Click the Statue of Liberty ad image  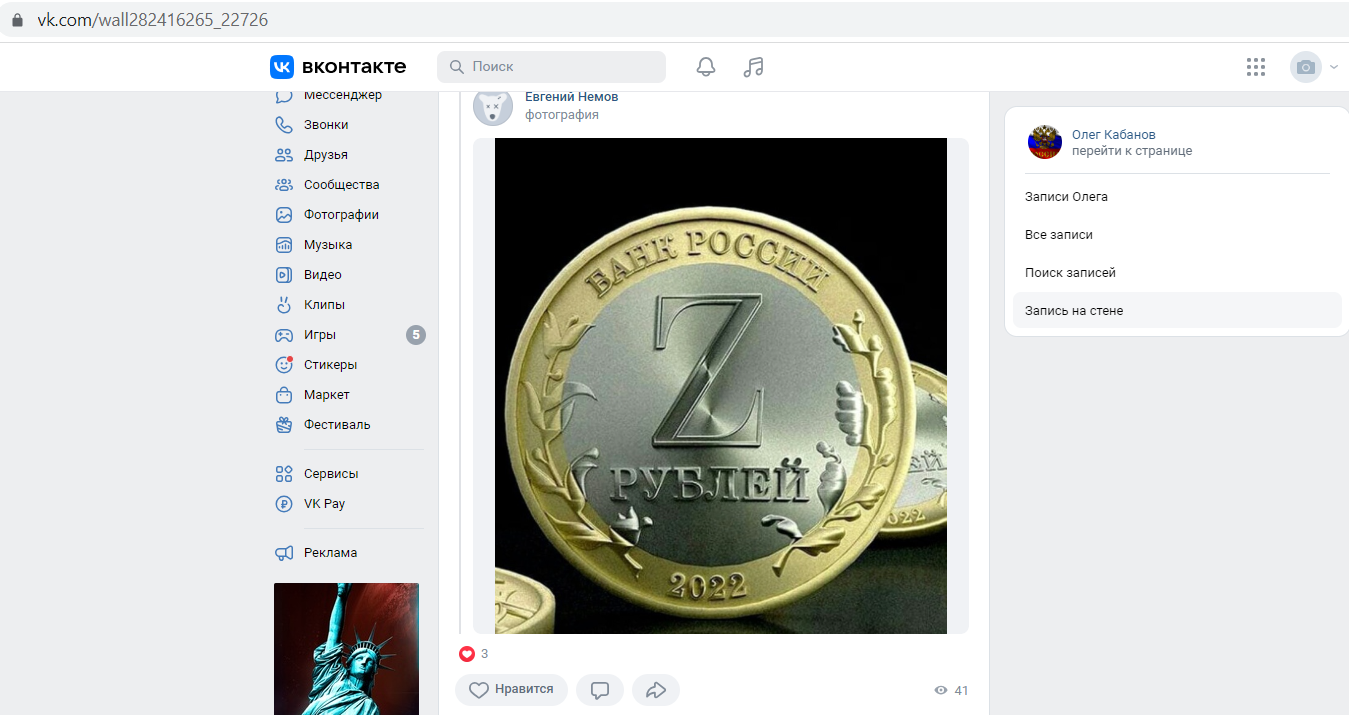coord(346,649)
